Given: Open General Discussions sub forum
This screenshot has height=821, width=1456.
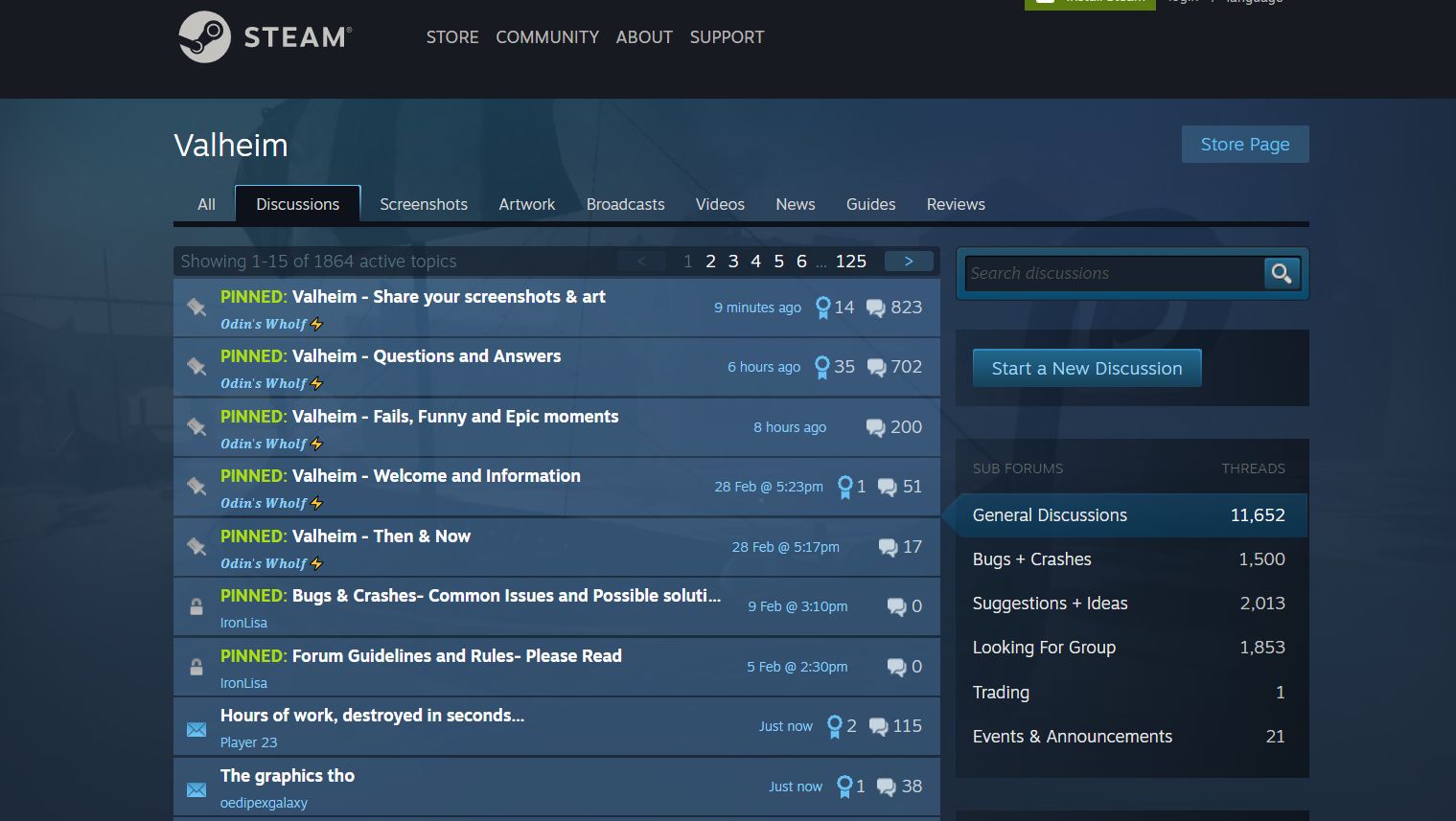Looking at the screenshot, I should 1129,515.
